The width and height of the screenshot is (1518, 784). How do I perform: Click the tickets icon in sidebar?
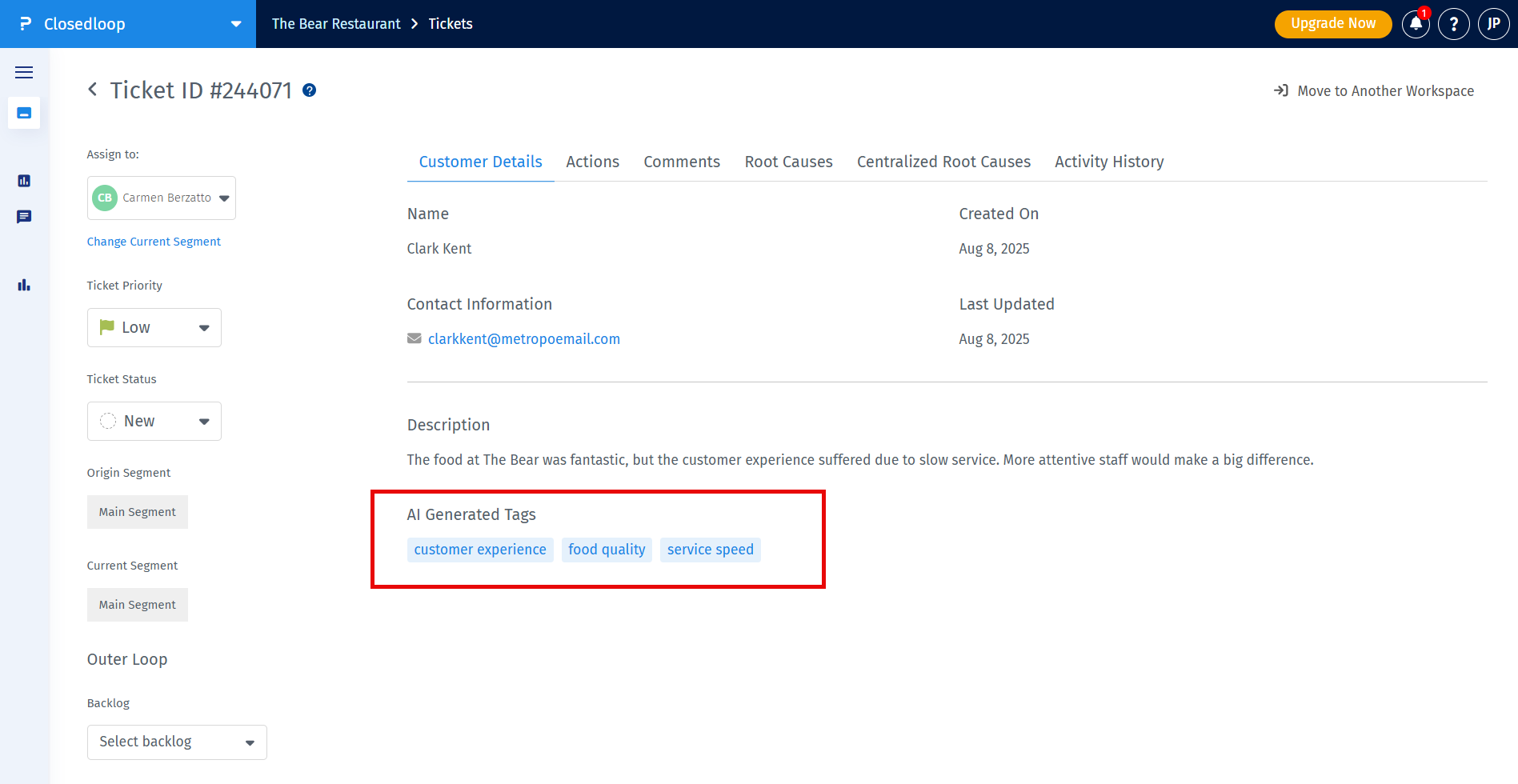click(24, 114)
